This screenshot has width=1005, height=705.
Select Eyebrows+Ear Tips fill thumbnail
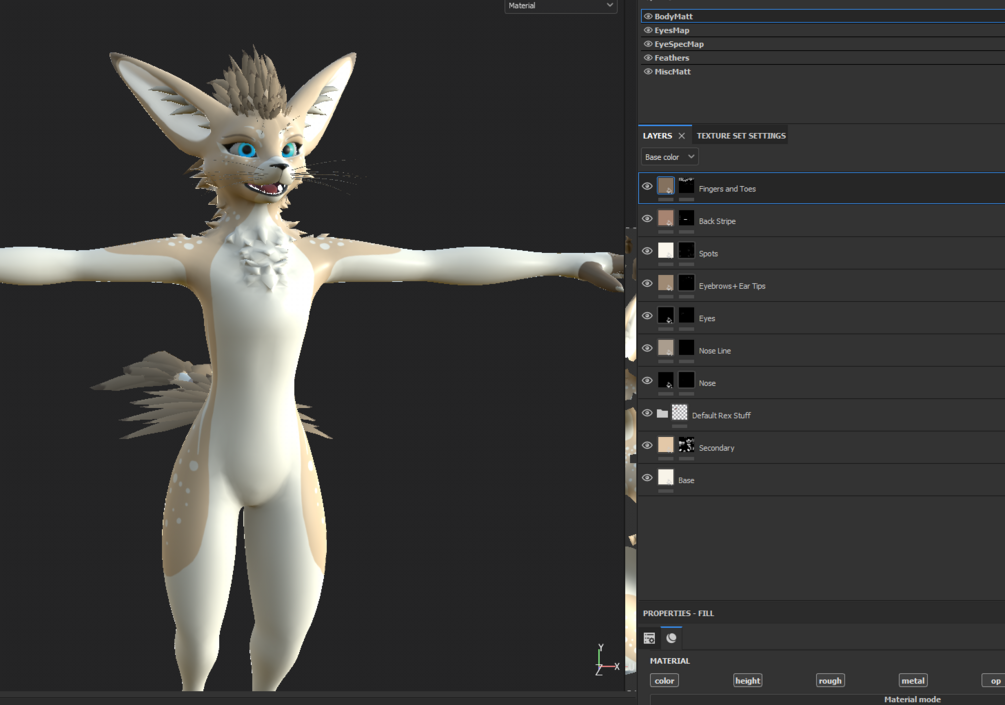point(666,283)
